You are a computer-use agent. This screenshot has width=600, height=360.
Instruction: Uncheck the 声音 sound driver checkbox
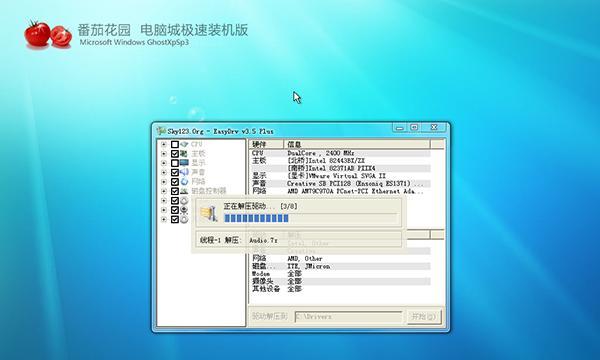[174, 172]
